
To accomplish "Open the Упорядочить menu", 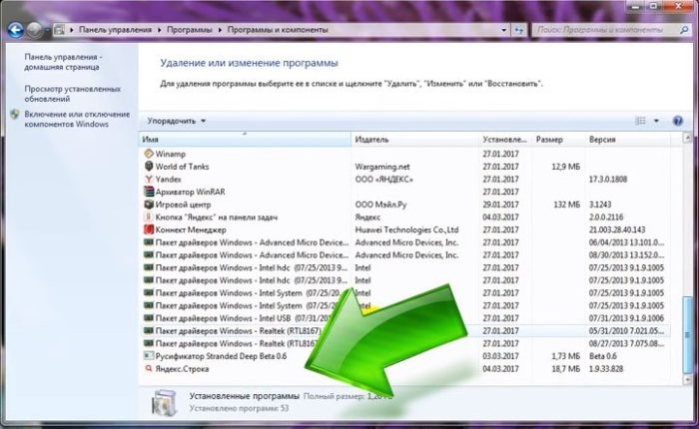I will [x=177, y=121].
